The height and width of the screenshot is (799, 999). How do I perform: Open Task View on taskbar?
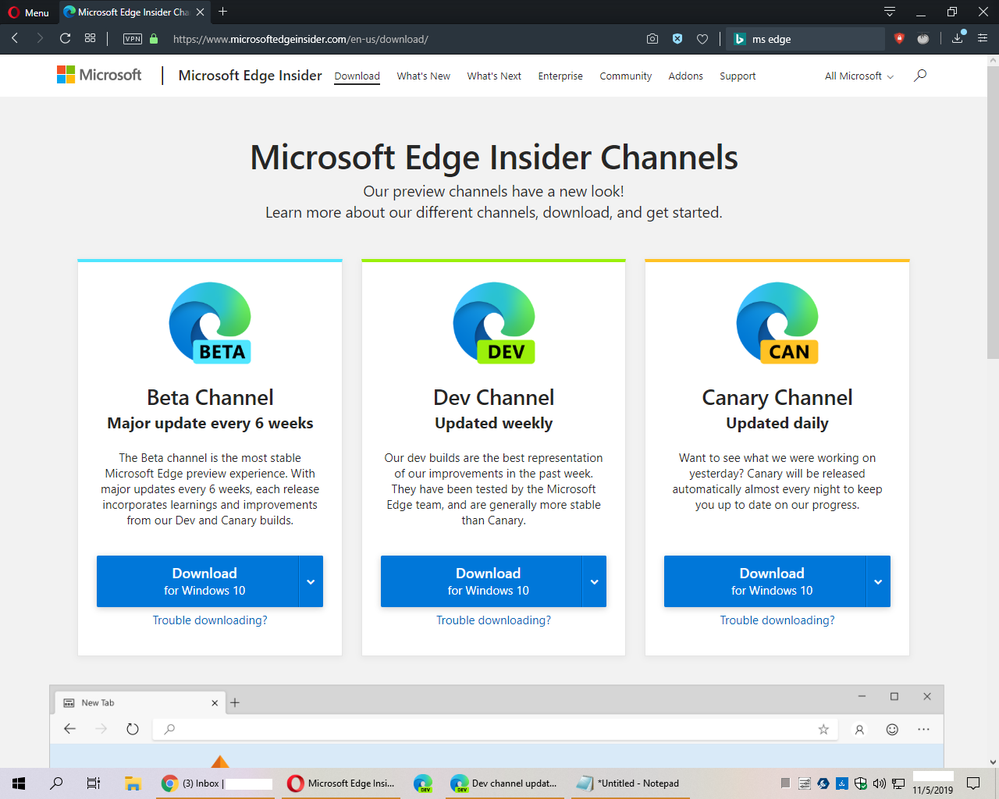93,783
